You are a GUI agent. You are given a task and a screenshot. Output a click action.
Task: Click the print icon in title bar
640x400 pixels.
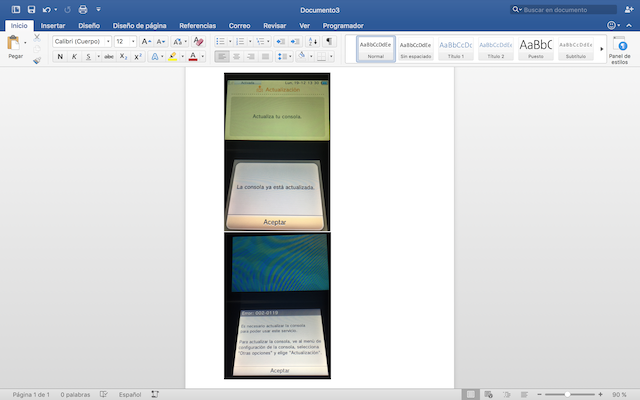83,9
